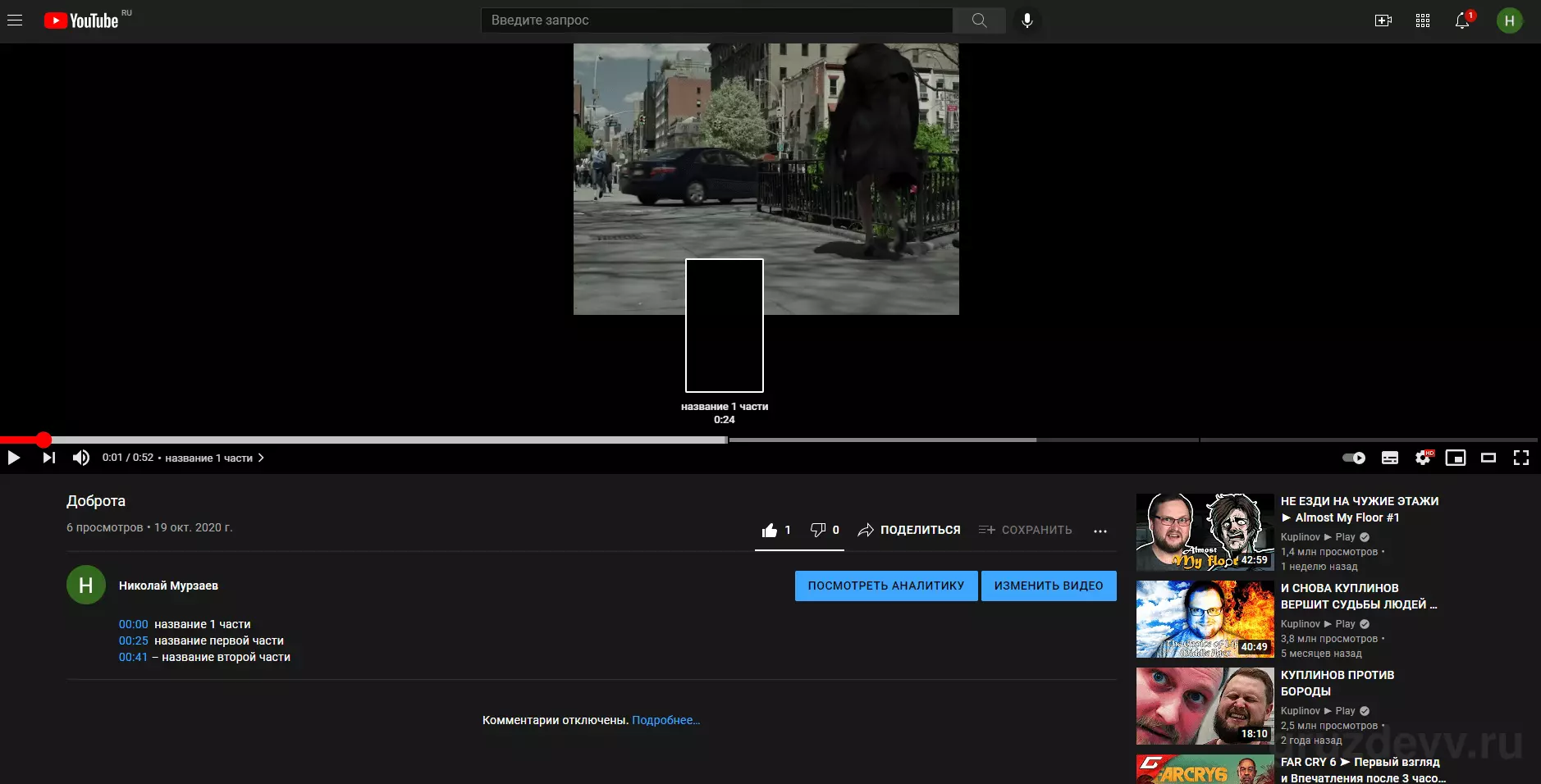Image resolution: width=1541 pixels, height=784 pixels.
Task: Skip to the next video
Action: tap(49, 458)
